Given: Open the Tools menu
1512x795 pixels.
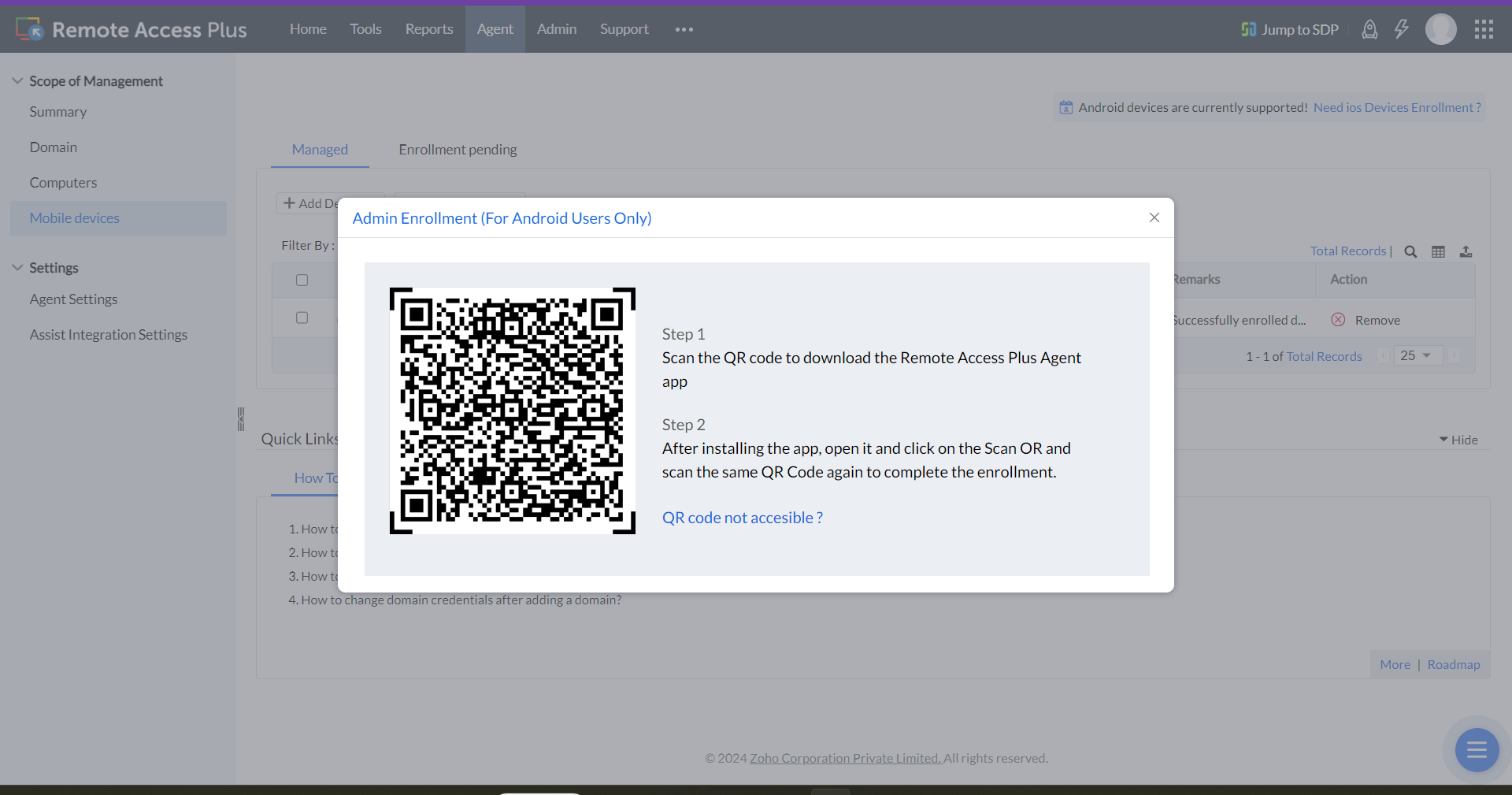Looking at the screenshot, I should (365, 29).
